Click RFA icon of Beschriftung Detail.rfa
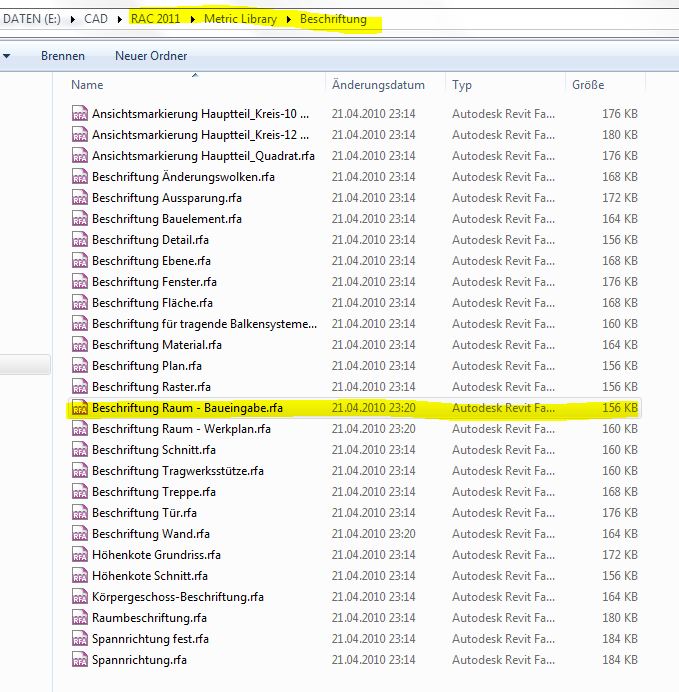 [x=79, y=240]
